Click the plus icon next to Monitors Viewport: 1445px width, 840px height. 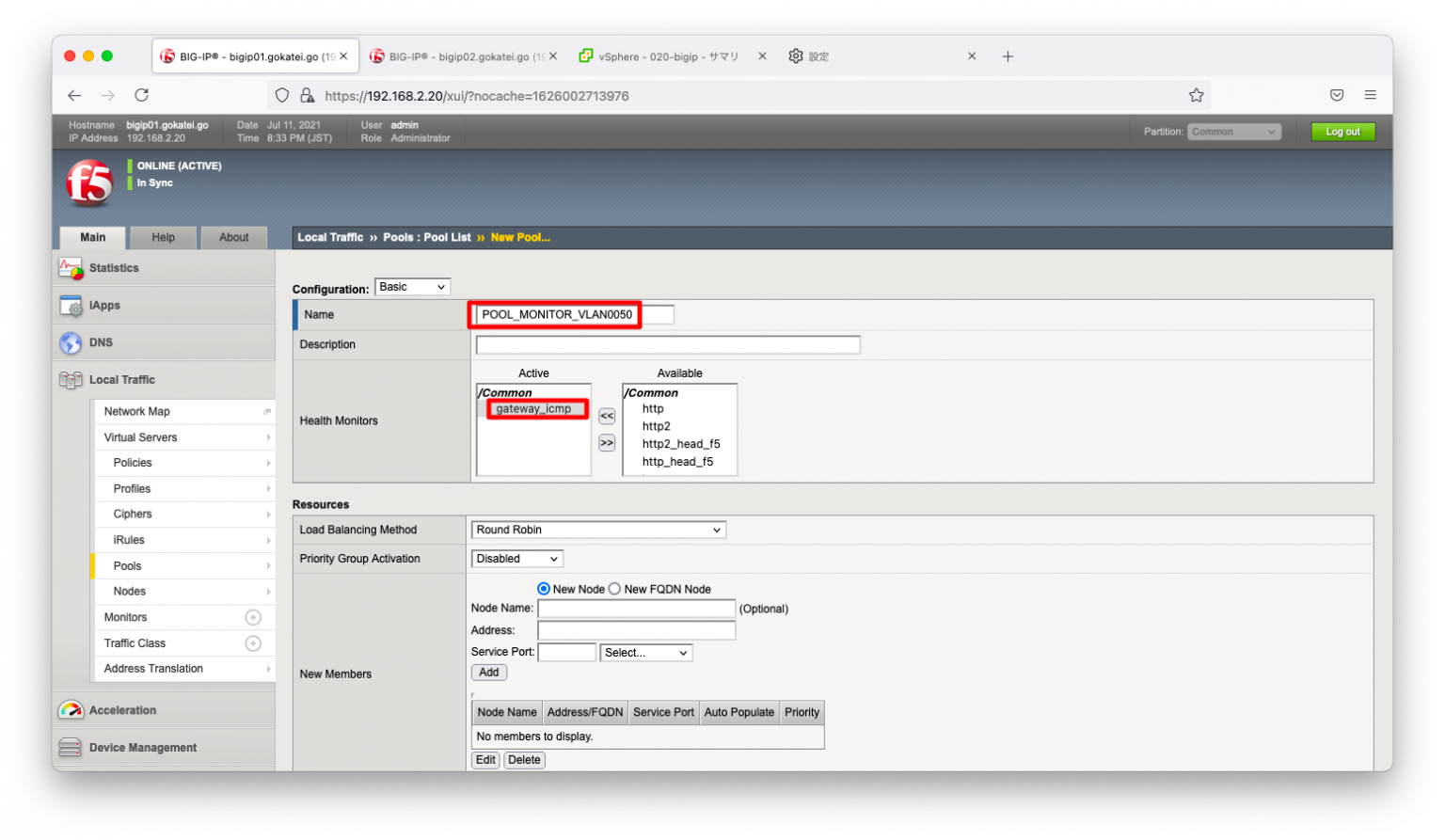[x=253, y=618]
